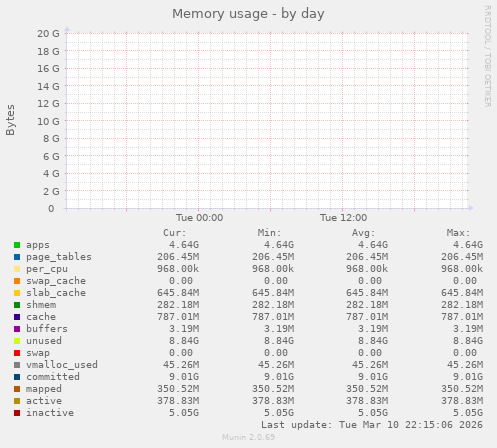Viewport: 497px width, 448px height.
Task: Click the slab_cache Max value 645.84M
Action: pyautogui.click(x=462, y=293)
